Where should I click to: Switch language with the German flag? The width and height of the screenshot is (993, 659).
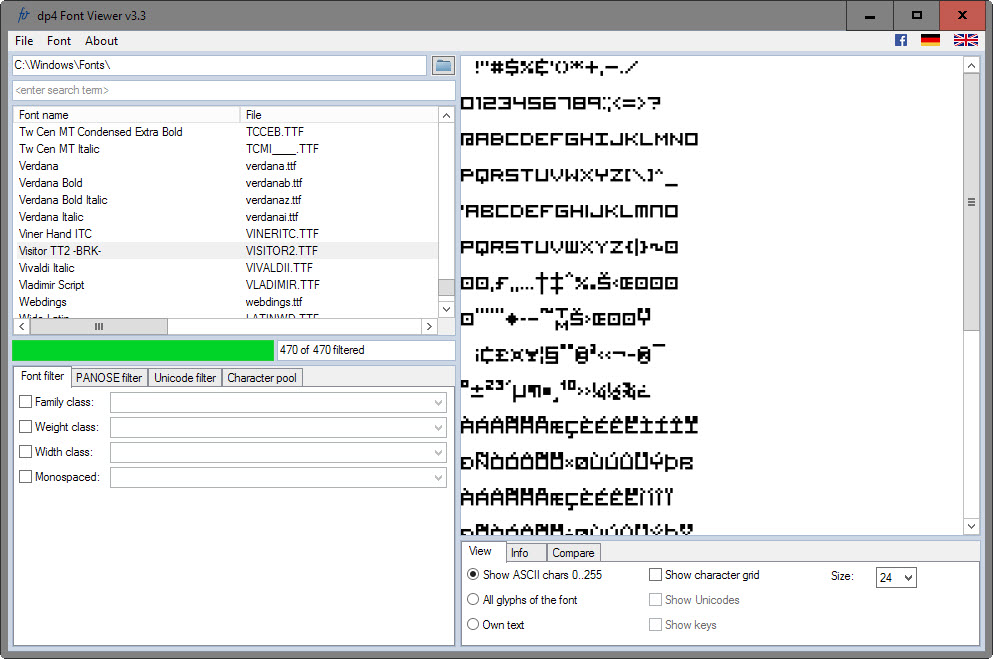(x=930, y=41)
